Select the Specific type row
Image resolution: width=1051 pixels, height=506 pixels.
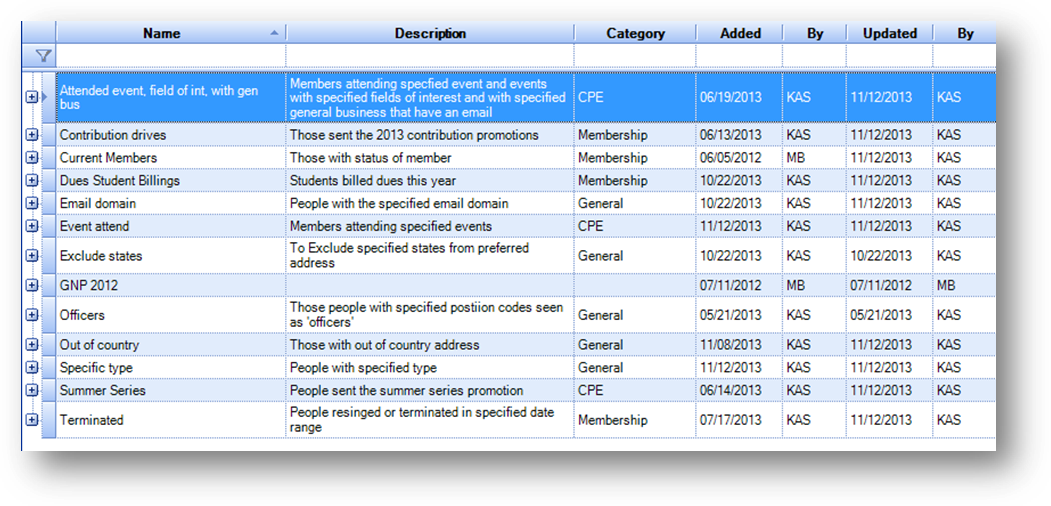point(526,367)
